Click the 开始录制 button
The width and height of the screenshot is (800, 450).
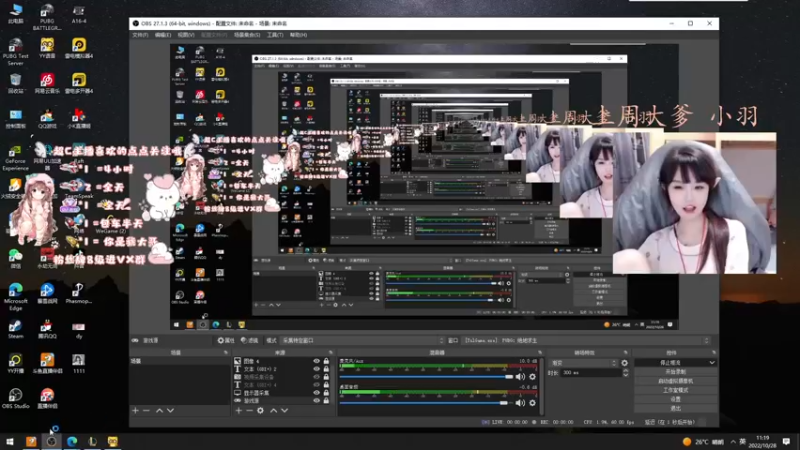[x=676, y=372]
